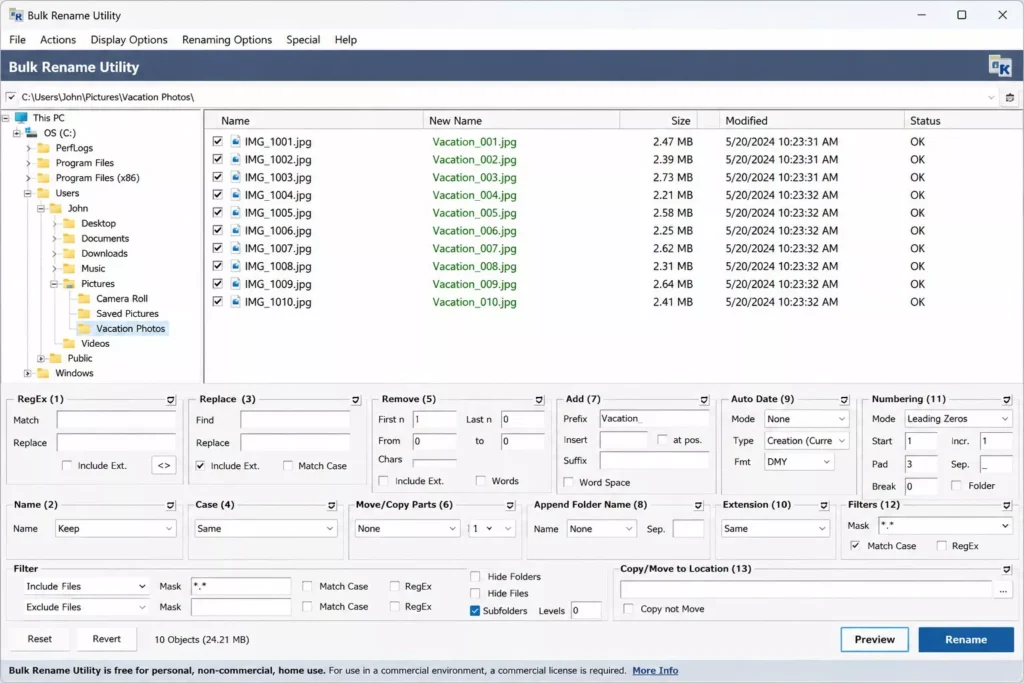Image resolution: width=1024 pixels, height=683 pixels.
Task: Click the Replace (3) panel toggle icon
Action: (x=355, y=400)
